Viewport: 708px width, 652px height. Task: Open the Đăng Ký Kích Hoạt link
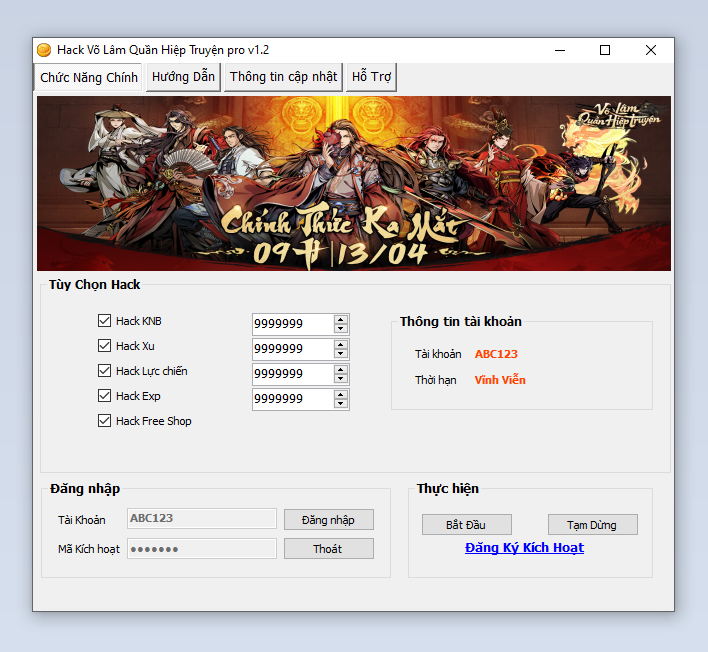click(524, 548)
